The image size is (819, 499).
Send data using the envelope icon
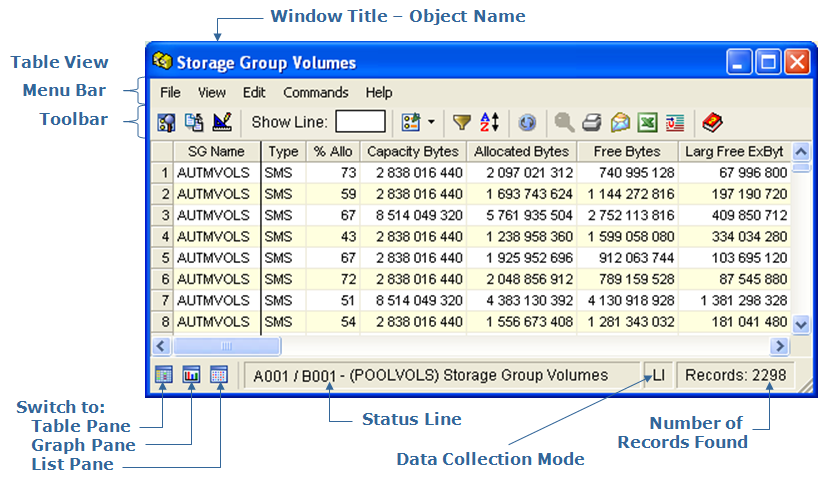[x=620, y=122]
